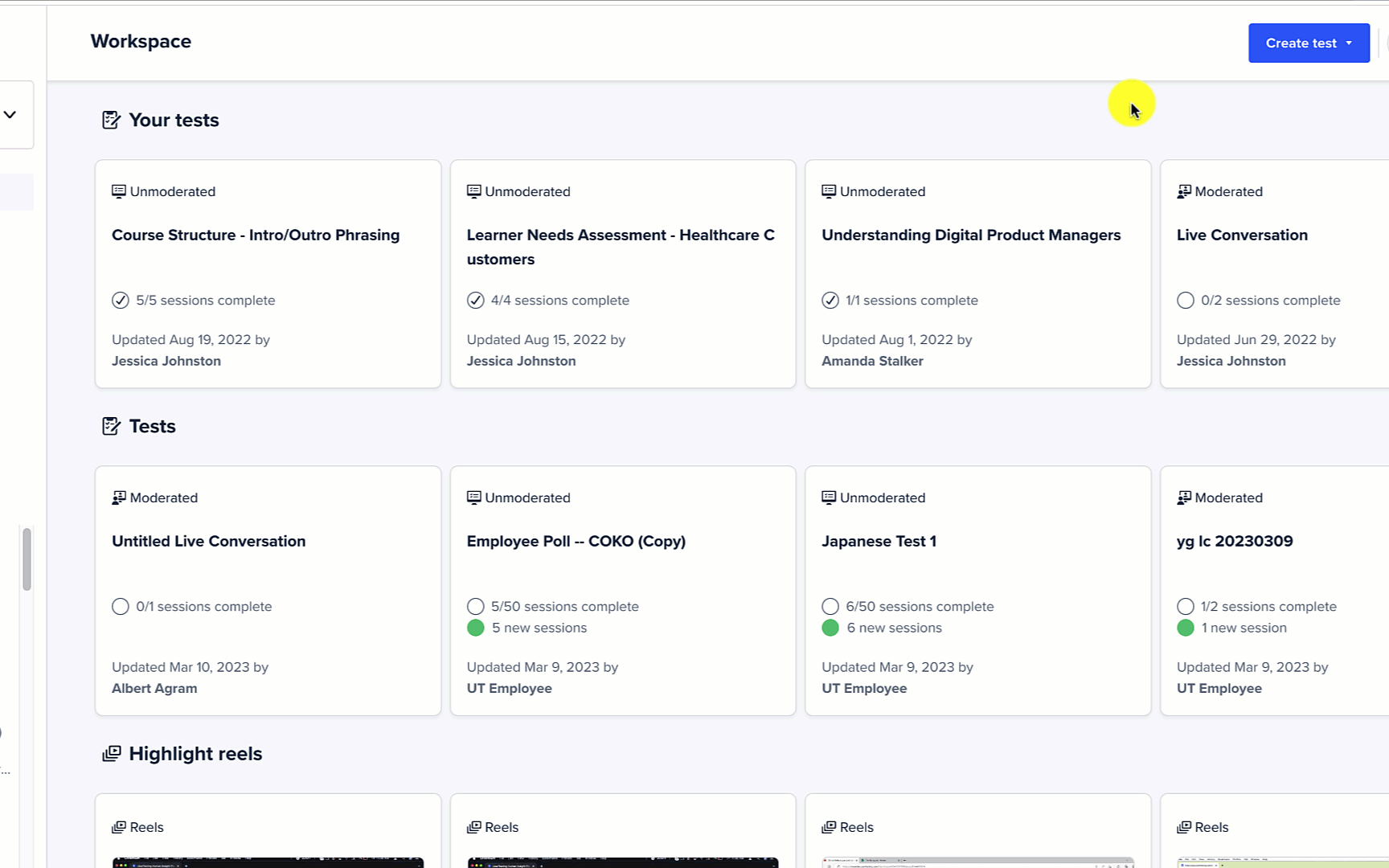Open the leftmost highlight reel thumbnail

268,862
